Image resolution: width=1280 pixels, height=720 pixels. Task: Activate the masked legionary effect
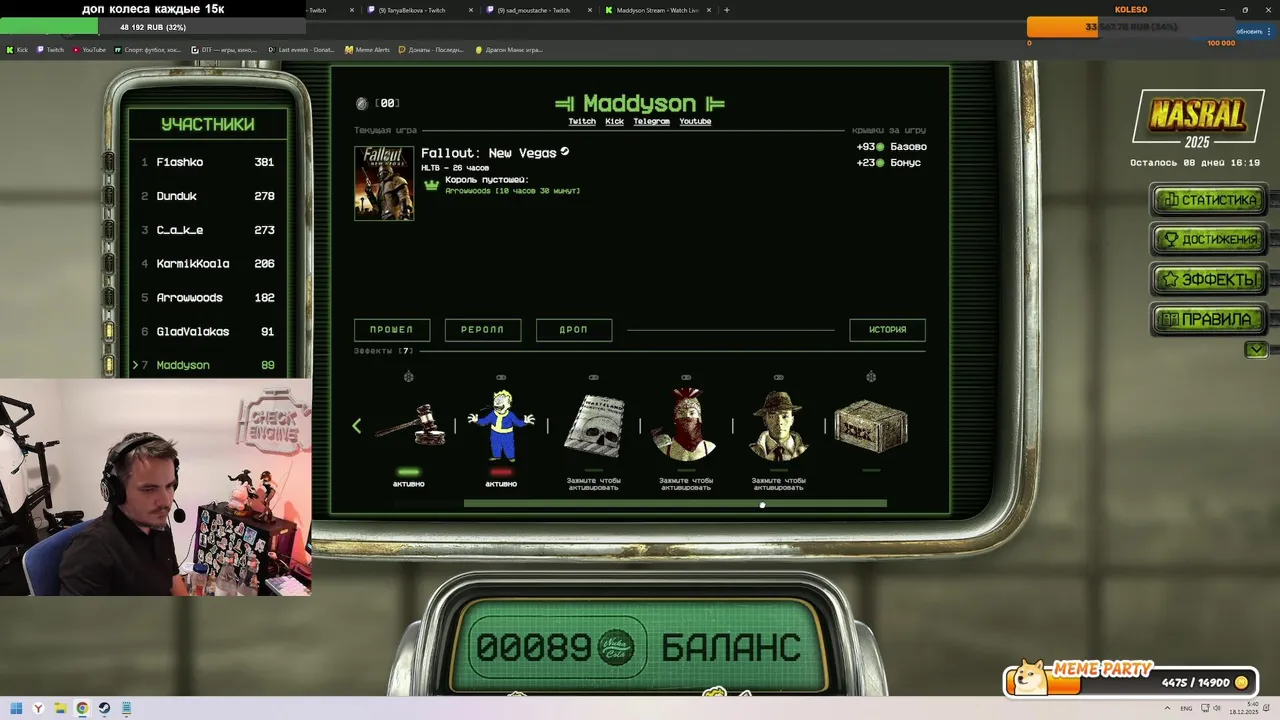pos(686,425)
